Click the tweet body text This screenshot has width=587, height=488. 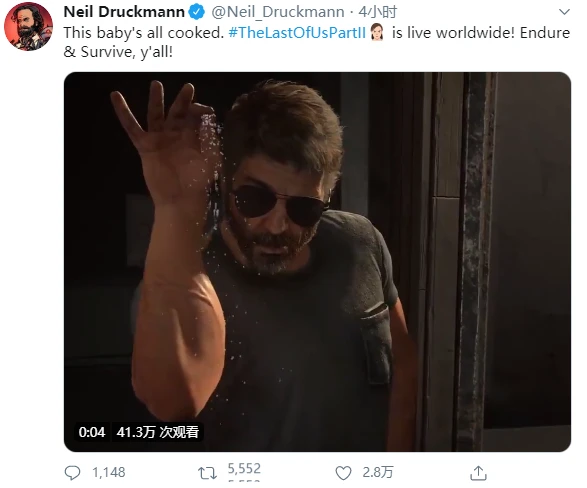pyautogui.click(x=317, y=42)
